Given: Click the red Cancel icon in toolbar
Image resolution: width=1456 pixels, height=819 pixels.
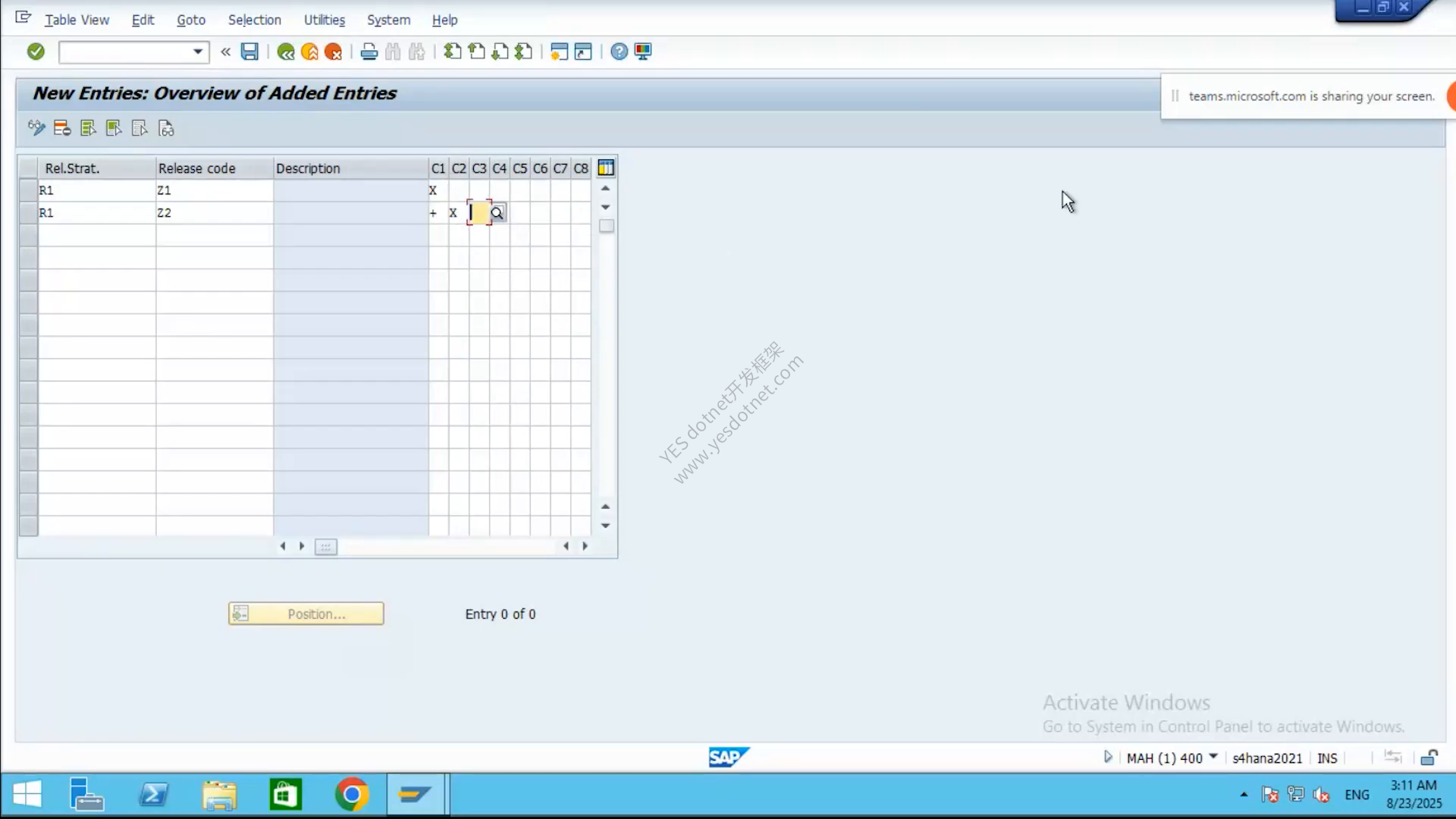Looking at the screenshot, I should coord(333,52).
